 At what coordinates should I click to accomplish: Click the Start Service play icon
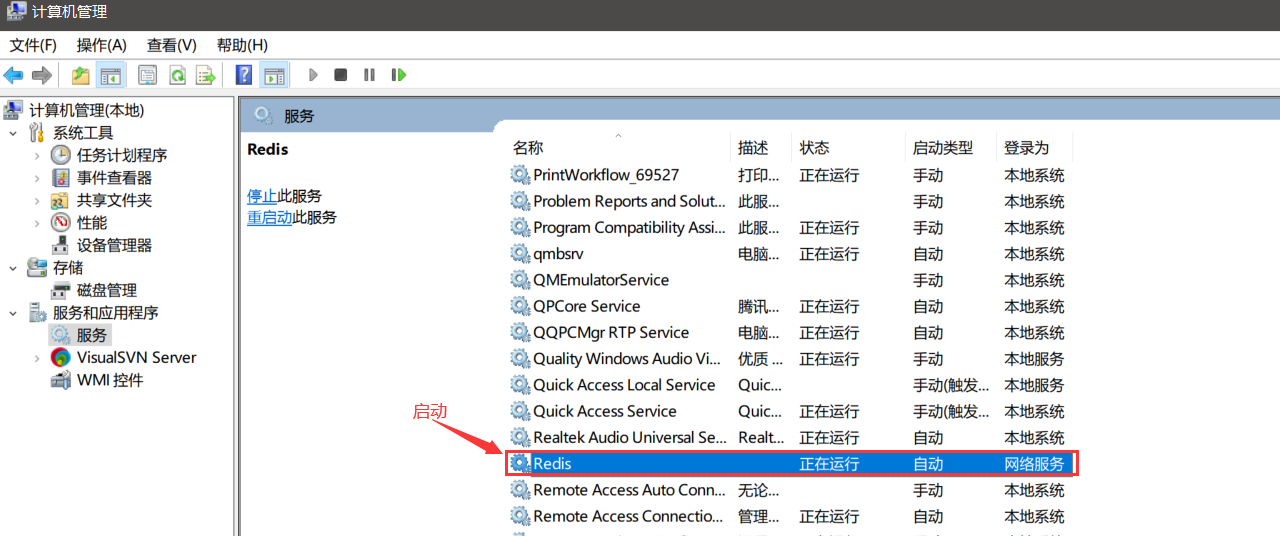pyautogui.click(x=313, y=75)
